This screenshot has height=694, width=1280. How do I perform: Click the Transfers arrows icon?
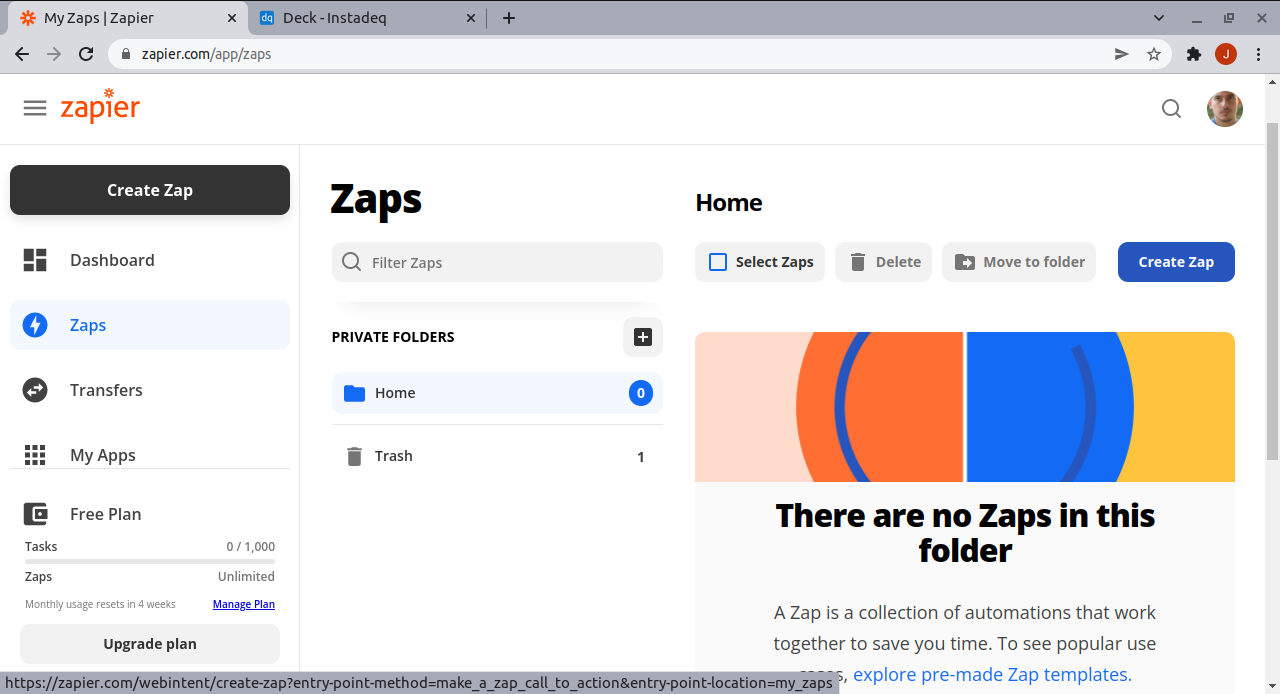35,390
